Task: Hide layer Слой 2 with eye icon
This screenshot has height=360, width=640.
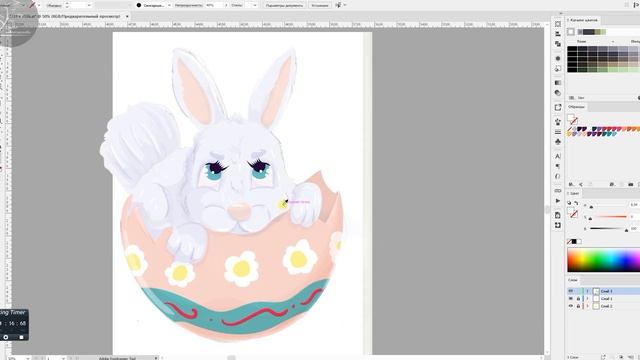Action: pyautogui.click(x=571, y=306)
